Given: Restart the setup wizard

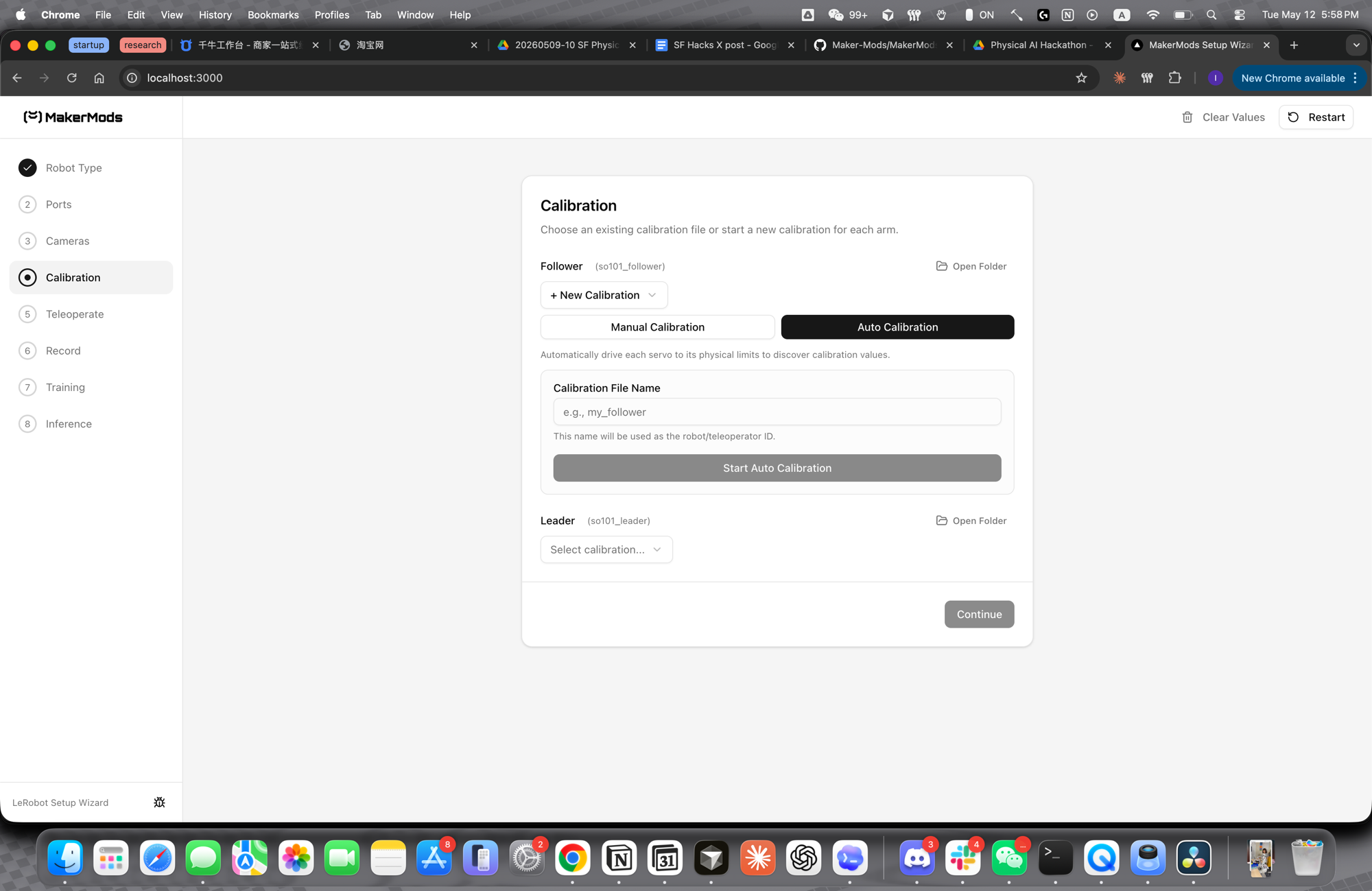Looking at the screenshot, I should pyautogui.click(x=1316, y=117).
